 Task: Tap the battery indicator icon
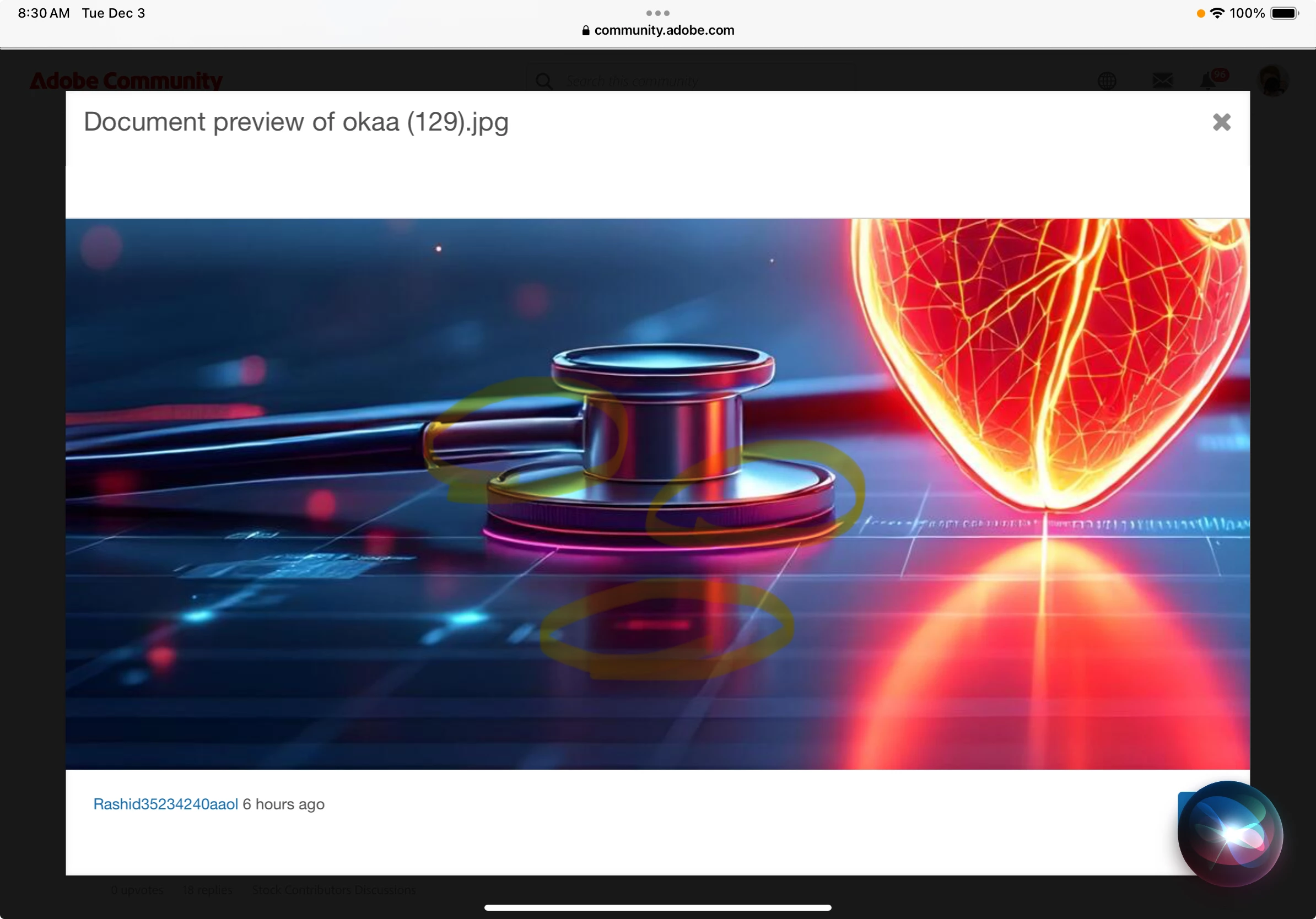tap(1284, 13)
